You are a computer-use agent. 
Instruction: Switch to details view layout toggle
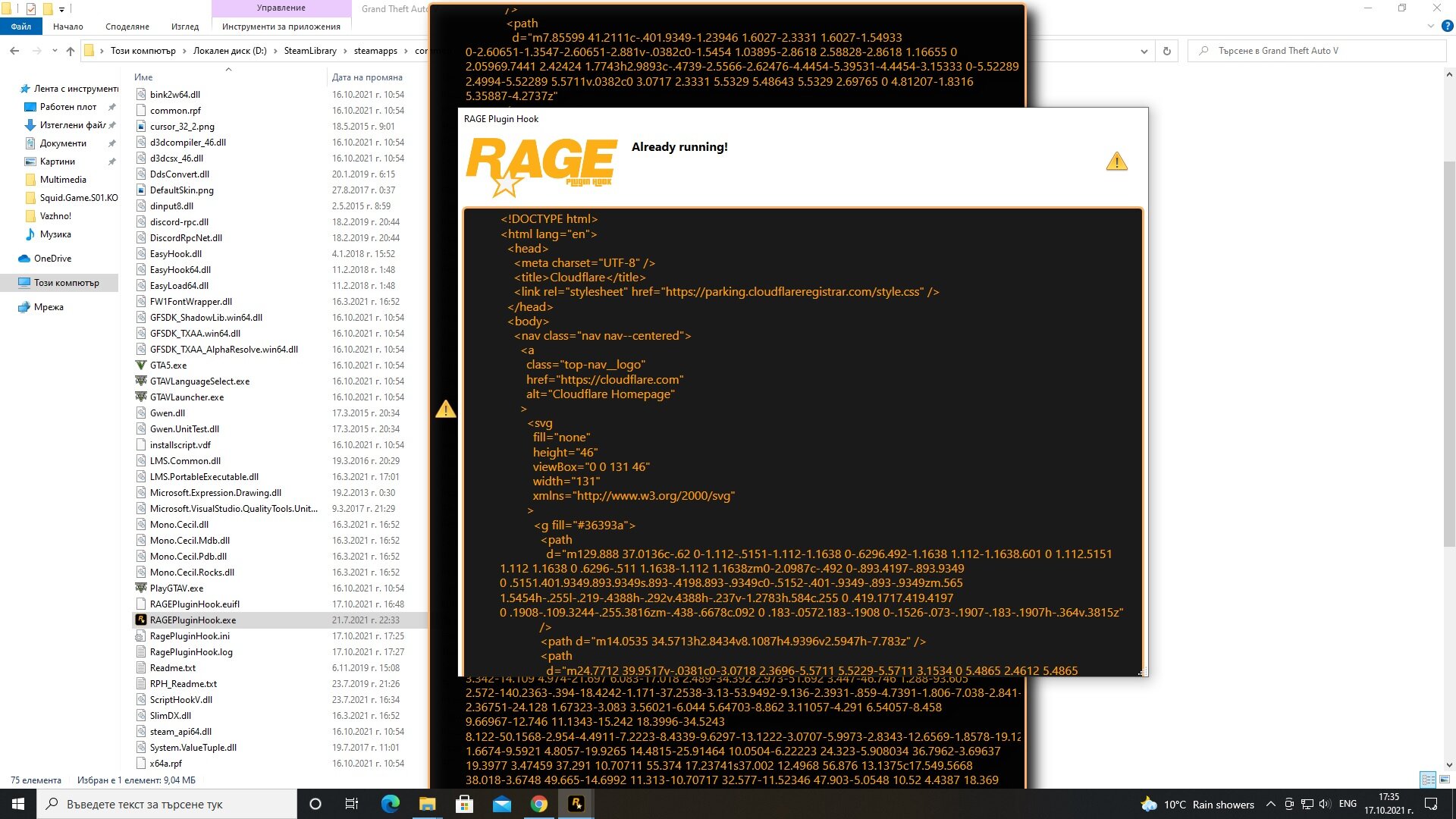pos(1428,780)
